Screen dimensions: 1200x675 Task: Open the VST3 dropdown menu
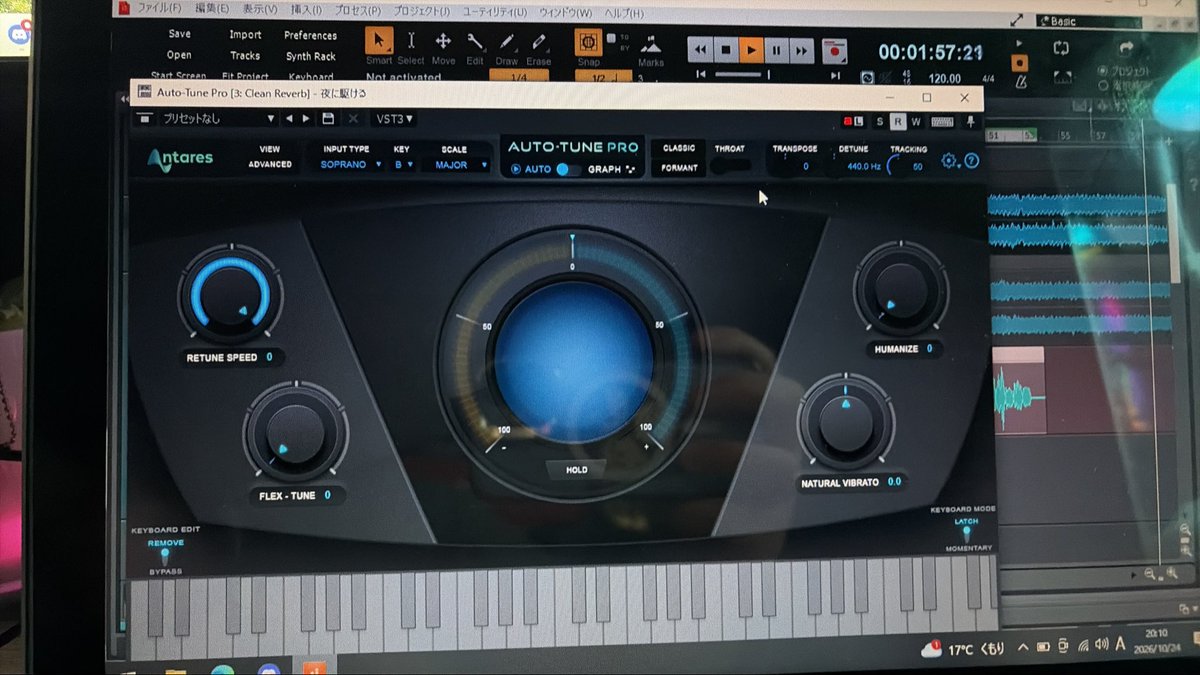[x=394, y=118]
